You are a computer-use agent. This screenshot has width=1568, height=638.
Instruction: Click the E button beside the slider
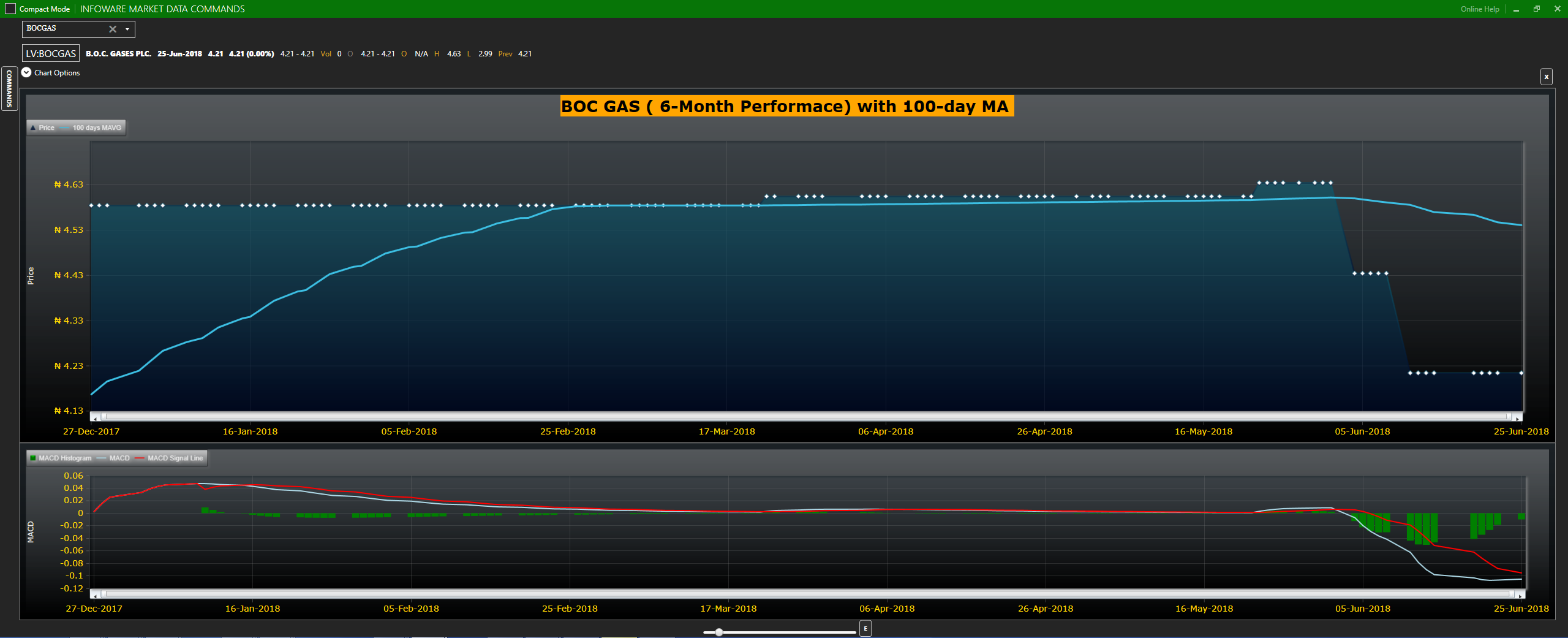pyautogui.click(x=865, y=629)
